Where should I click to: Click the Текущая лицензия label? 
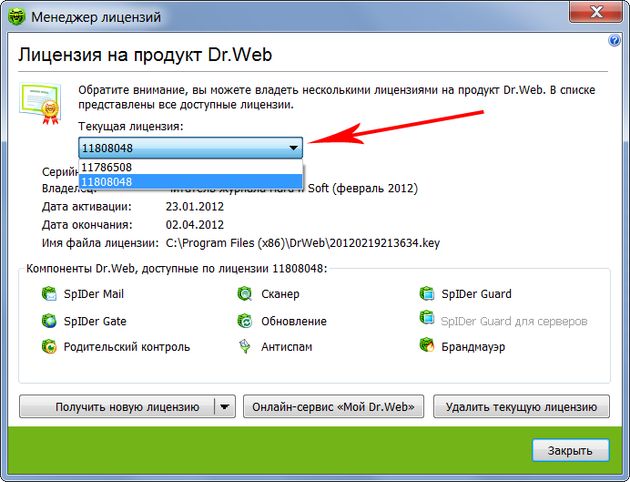(131, 126)
